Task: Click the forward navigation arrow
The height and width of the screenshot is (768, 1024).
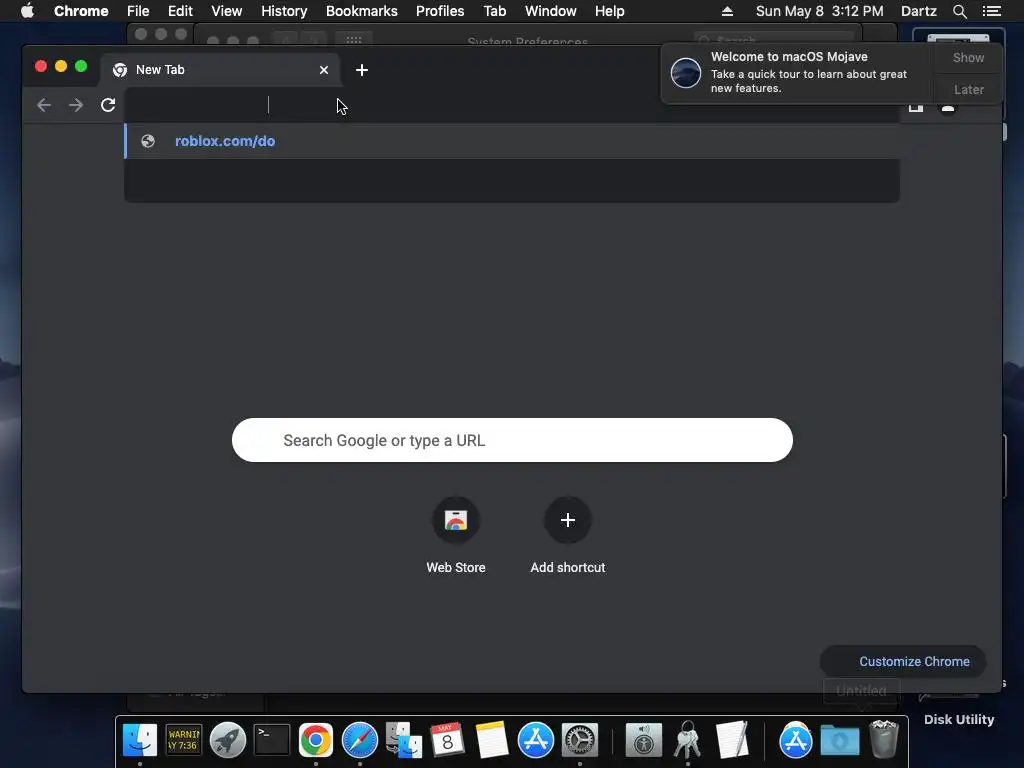Action: tap(76, 105)
